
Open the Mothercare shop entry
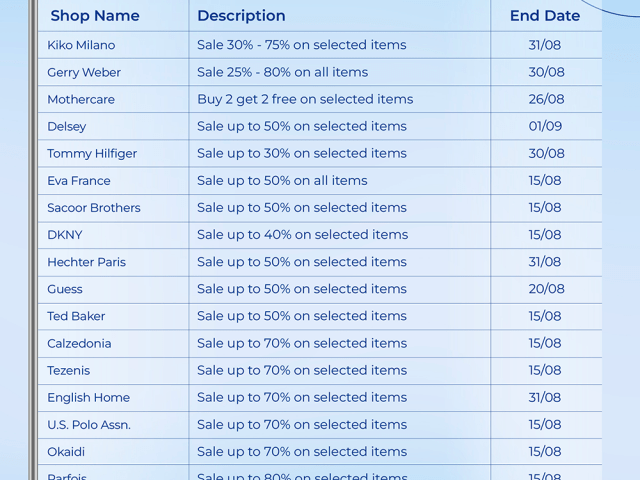tap(81, 99)
